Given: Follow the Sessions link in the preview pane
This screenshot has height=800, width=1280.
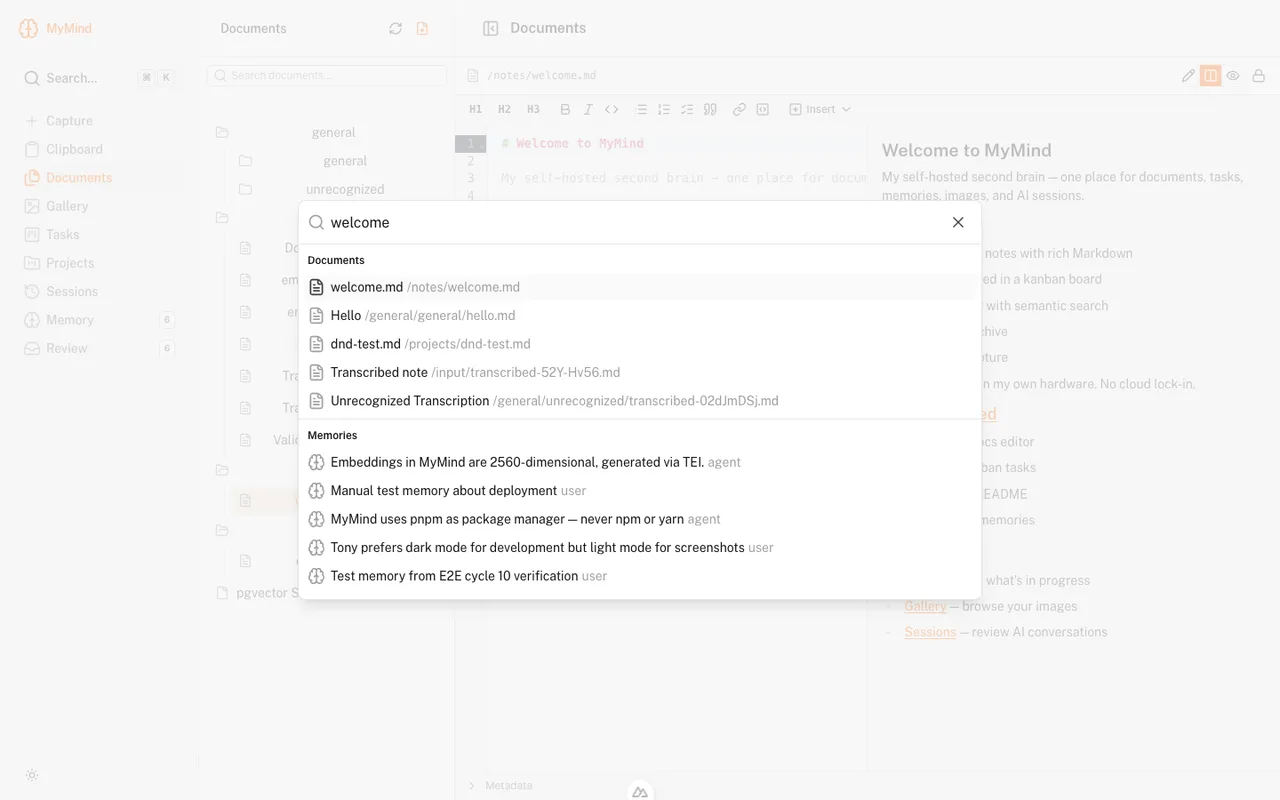Looking at the screenshot, I should 930,632.
